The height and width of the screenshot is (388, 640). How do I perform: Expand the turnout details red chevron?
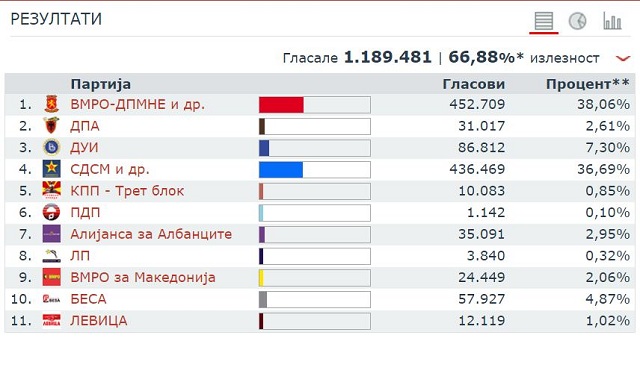pyautogui.click(x=623, y=59)
